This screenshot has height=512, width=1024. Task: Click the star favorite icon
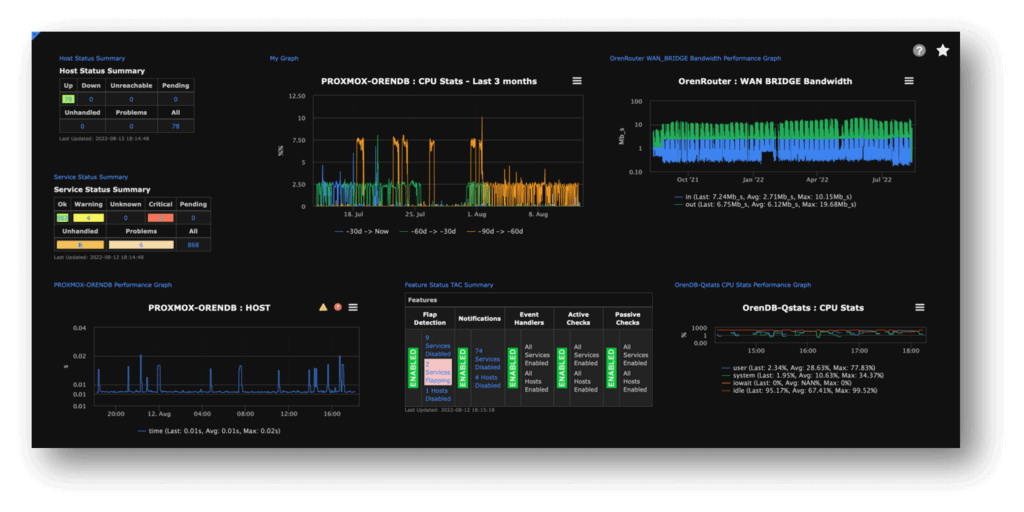point(942,50)
